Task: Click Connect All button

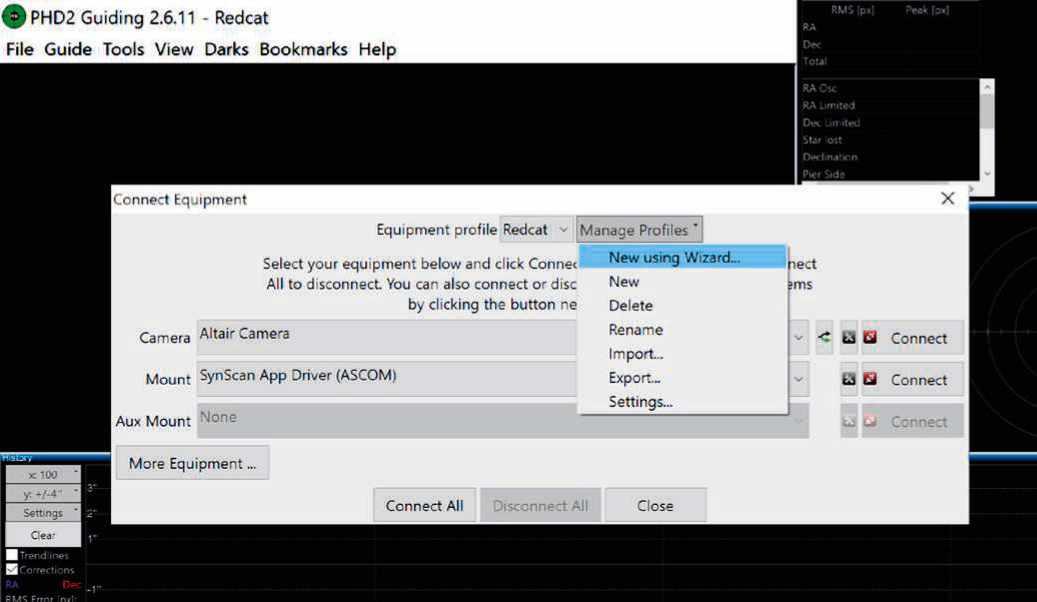Action: (424, 505)
